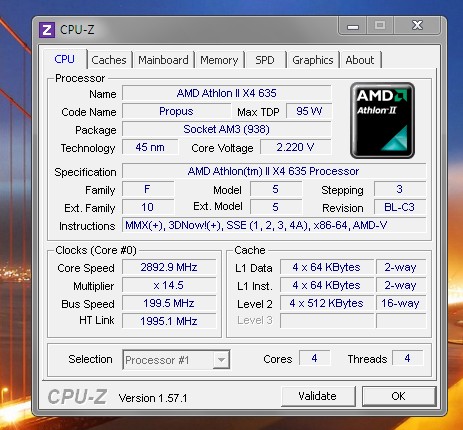Viewport: 463px width, 430px height.
Task: Close the CPU-Z window
Action: (417, 25)
